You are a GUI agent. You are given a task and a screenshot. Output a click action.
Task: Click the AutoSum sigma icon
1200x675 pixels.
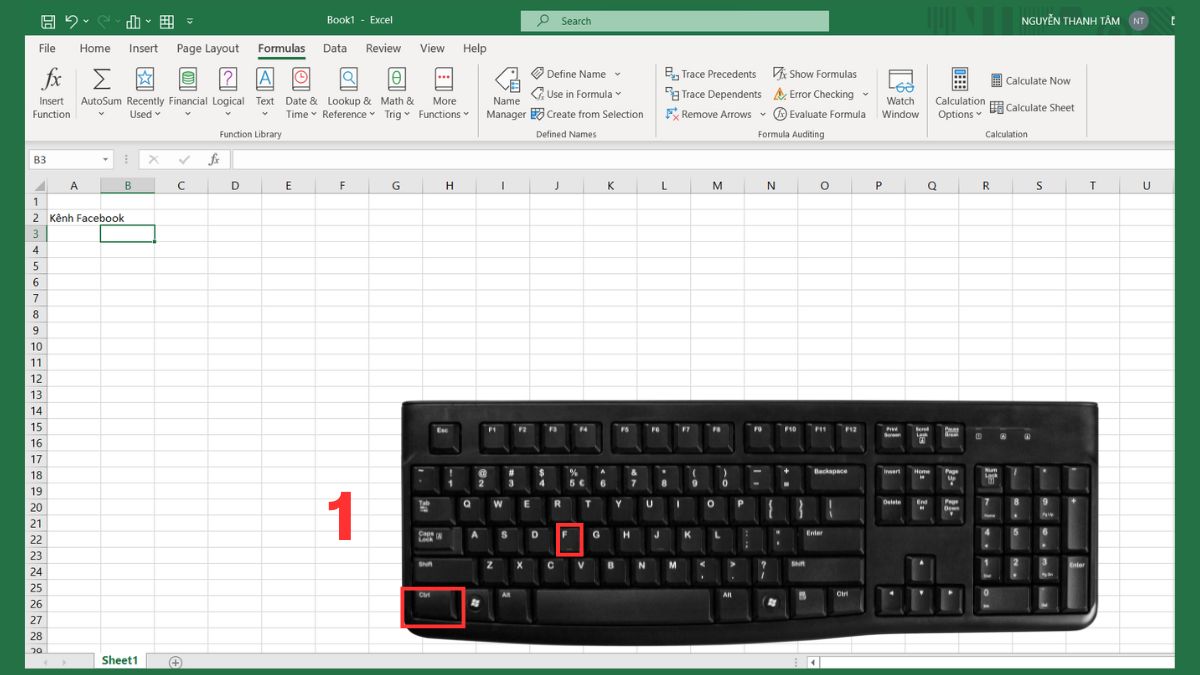[x=101, y=79]
